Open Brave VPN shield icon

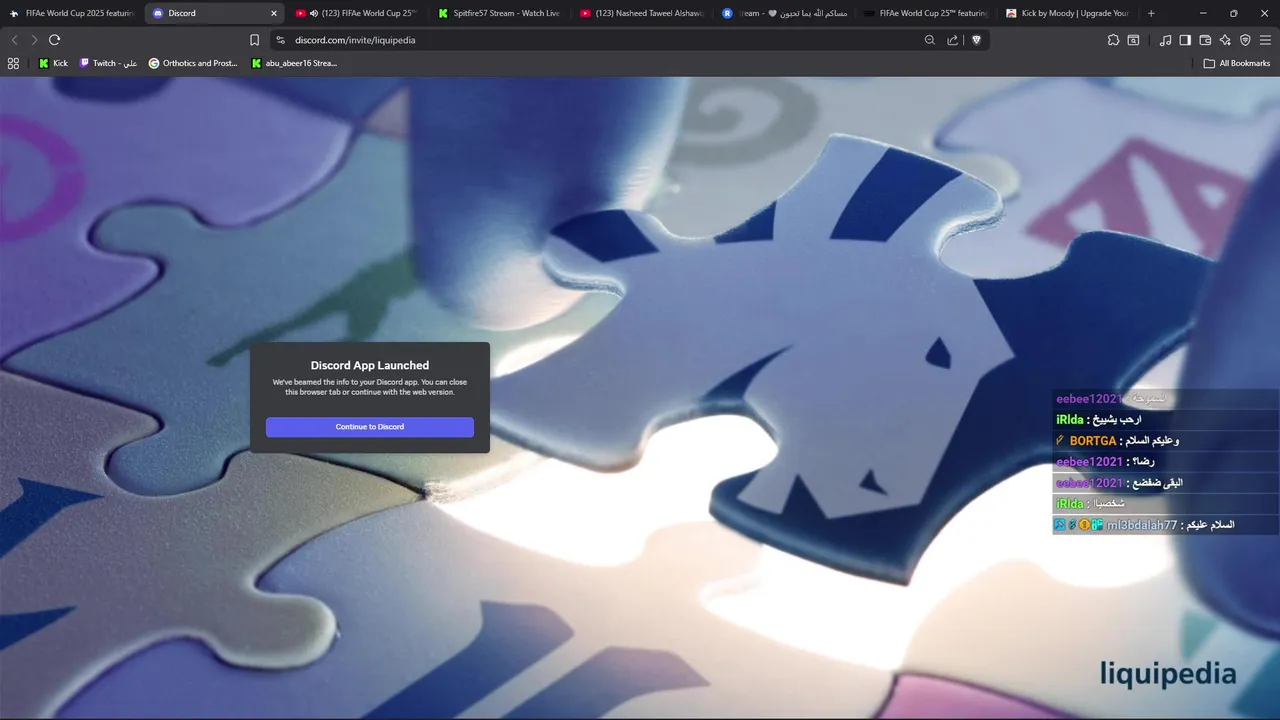pyautogui.click(x=1245, y=40)
